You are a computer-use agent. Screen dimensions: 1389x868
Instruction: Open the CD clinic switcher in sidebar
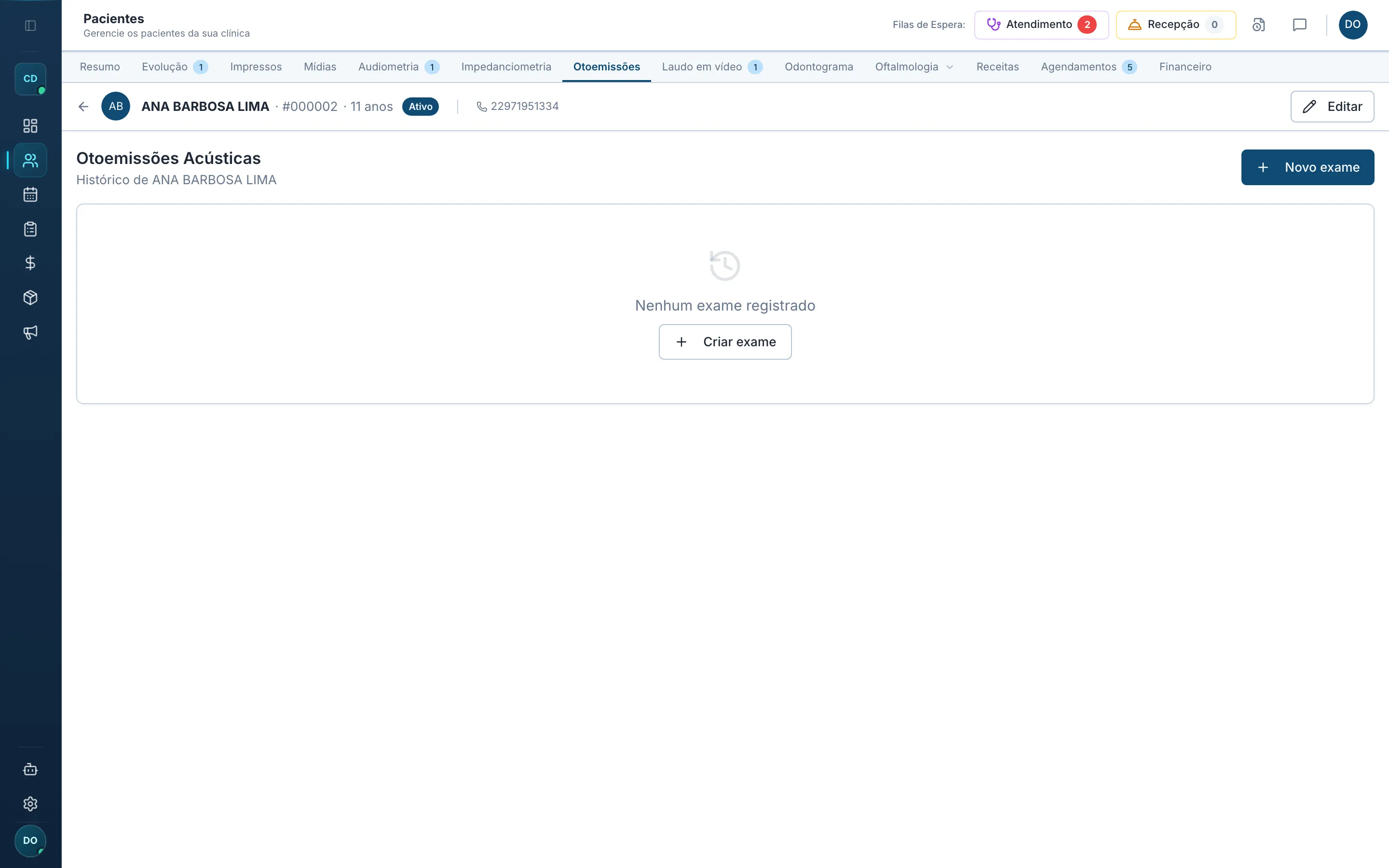[x=30, y=79]
